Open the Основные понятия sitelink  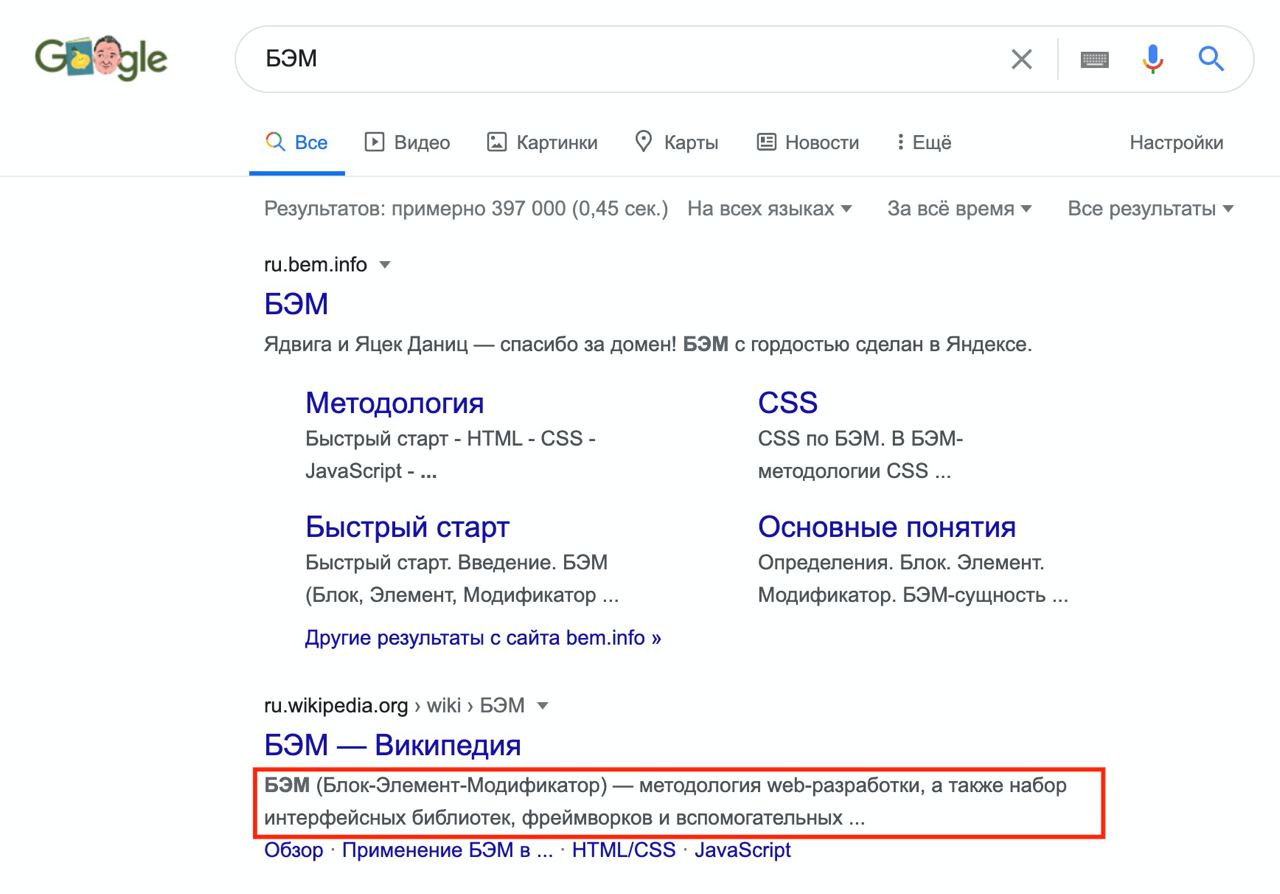click(x=887, y=527)
